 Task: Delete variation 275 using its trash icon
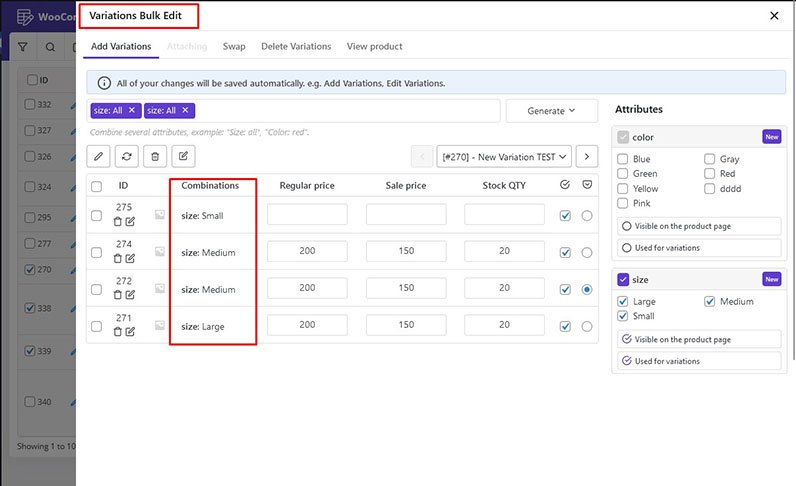[x=118, y=221]
